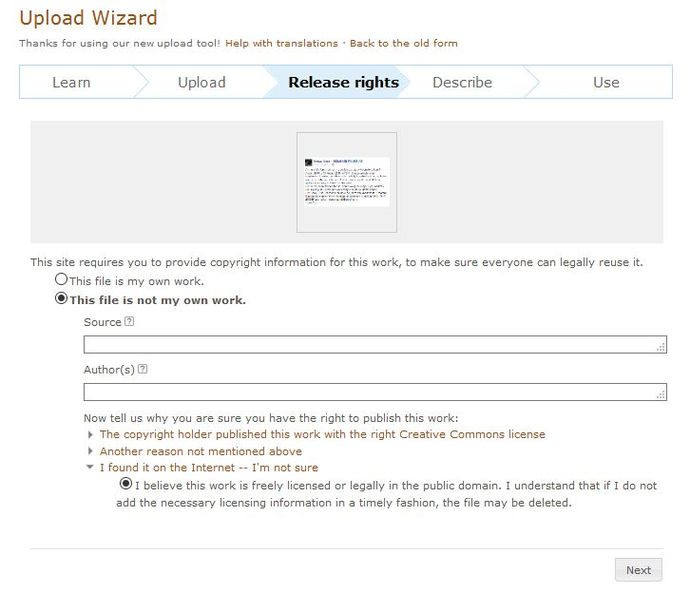Go to the Use step

pyautogui.click(x=606, y=82)
